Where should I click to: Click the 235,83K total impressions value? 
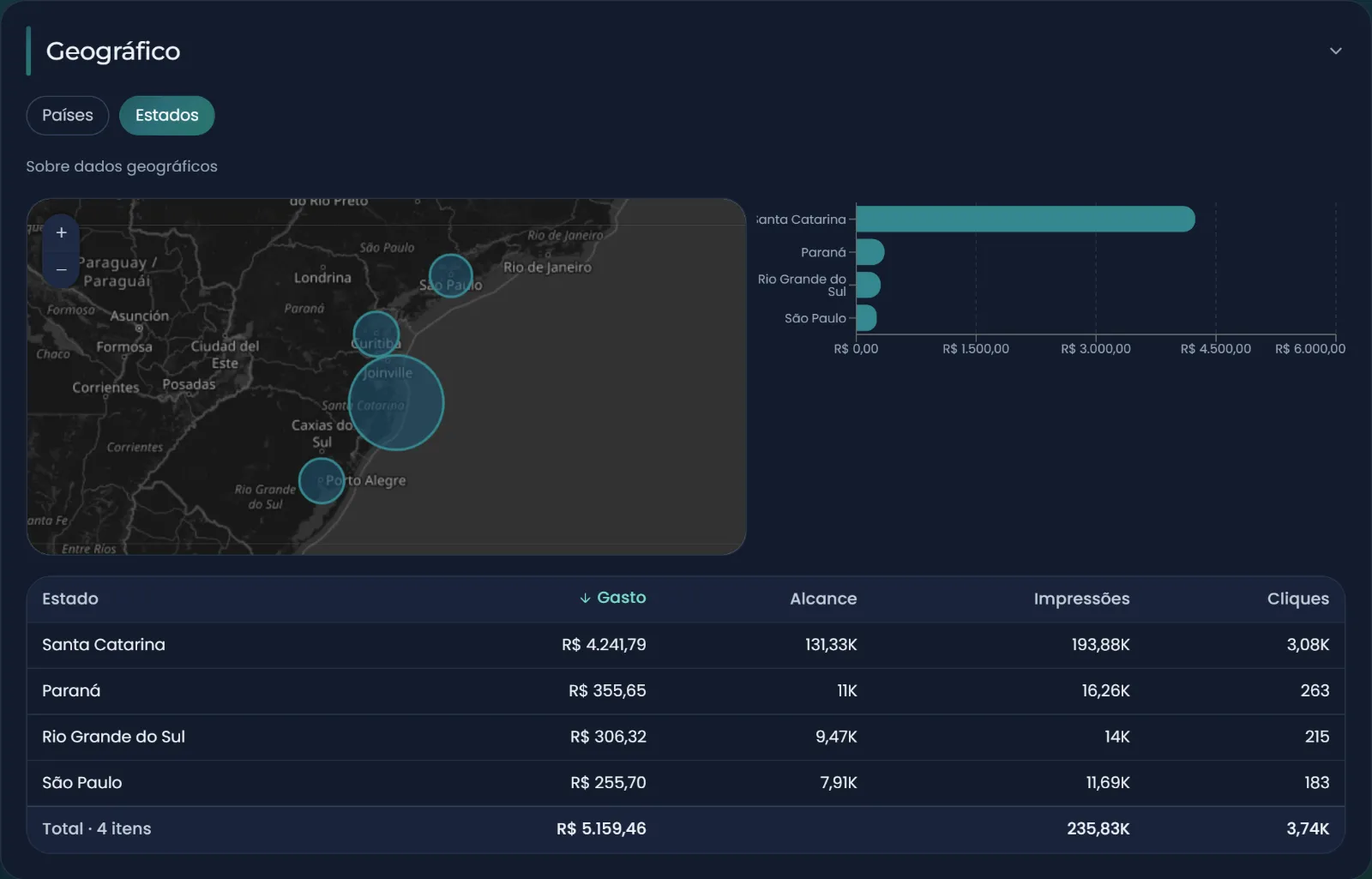pyautogui.click(x=1098, y=828)
